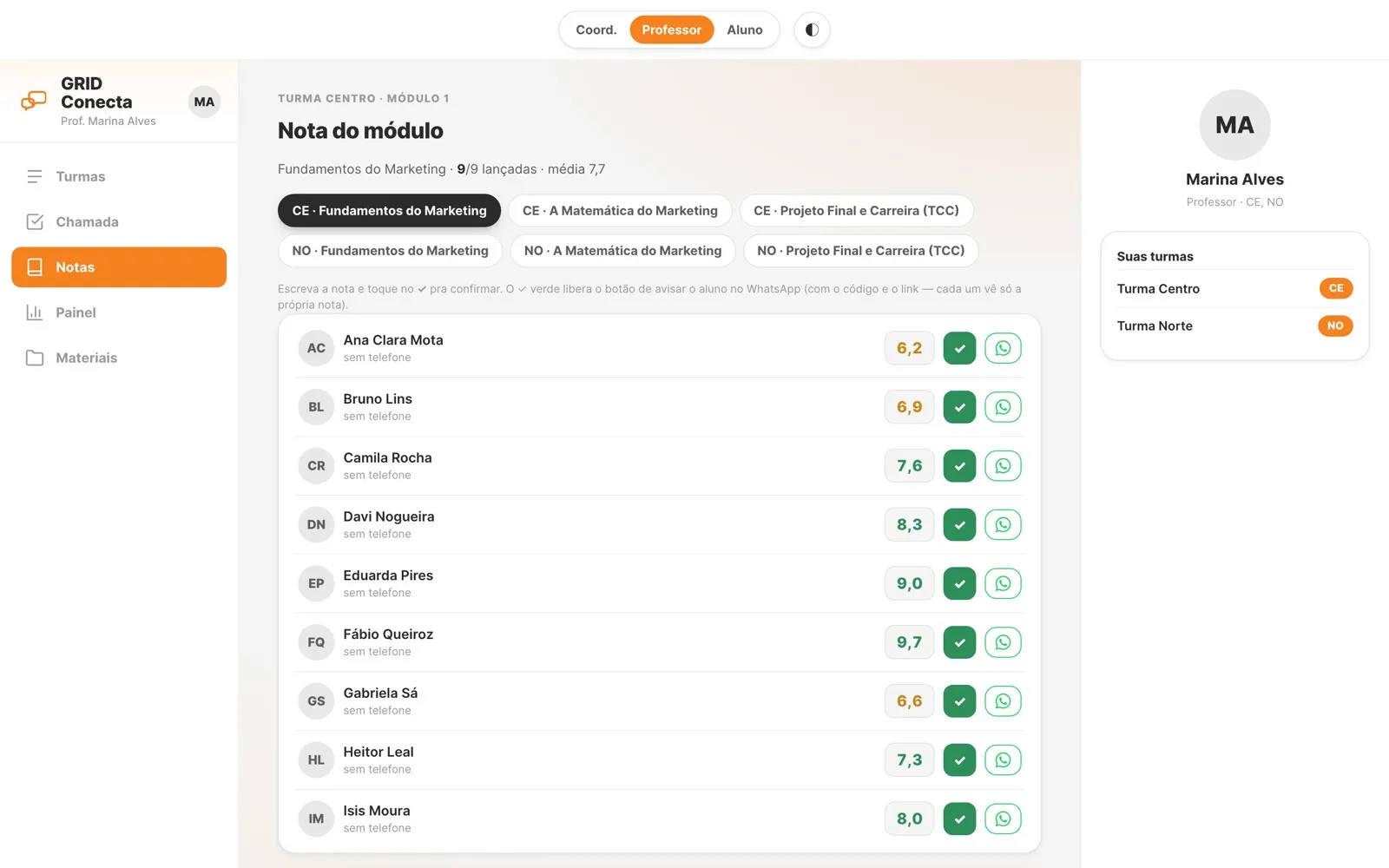The image size is (1389, 868).
Task: Send WhatsApp notice to Fábio Queiroz
Action: pyautogui.click(x=1003, y=642)
